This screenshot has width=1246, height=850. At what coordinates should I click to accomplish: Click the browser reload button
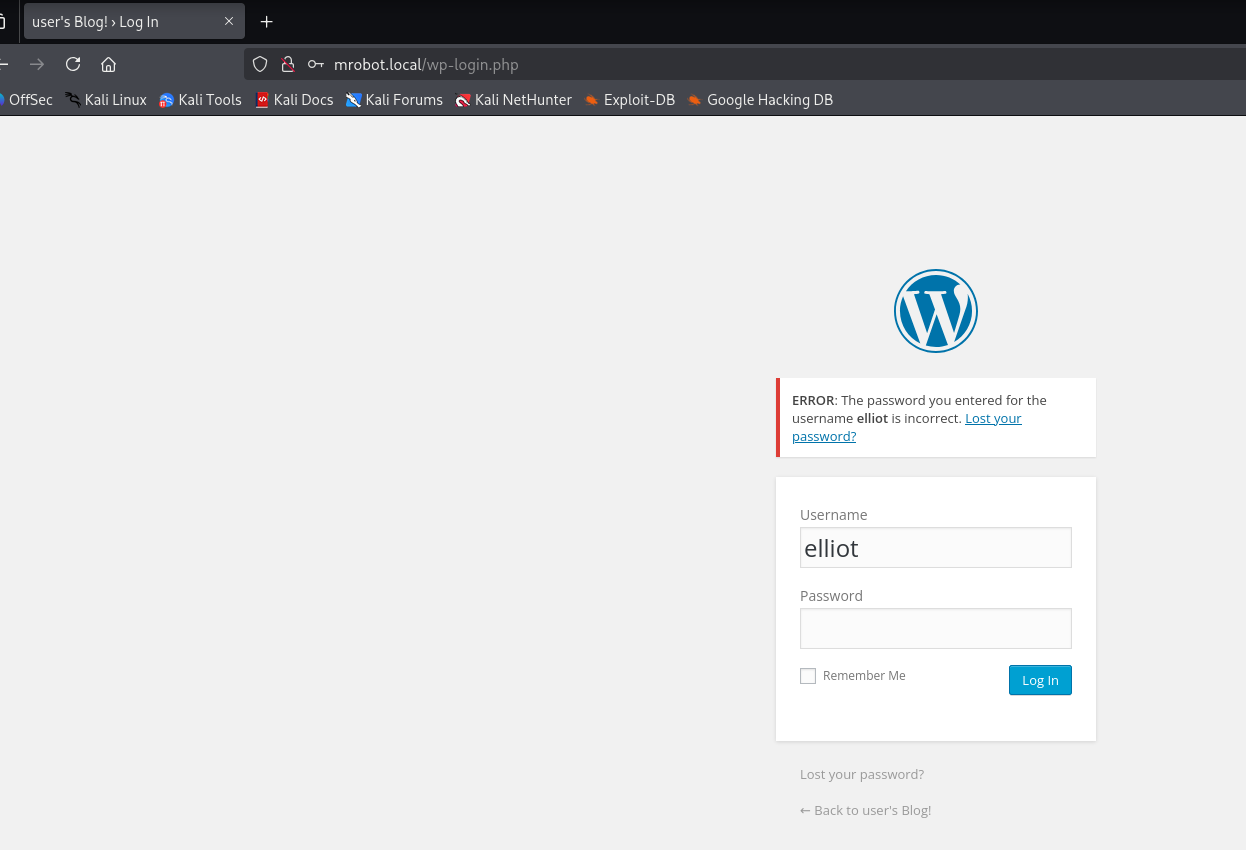pos(73,65)
